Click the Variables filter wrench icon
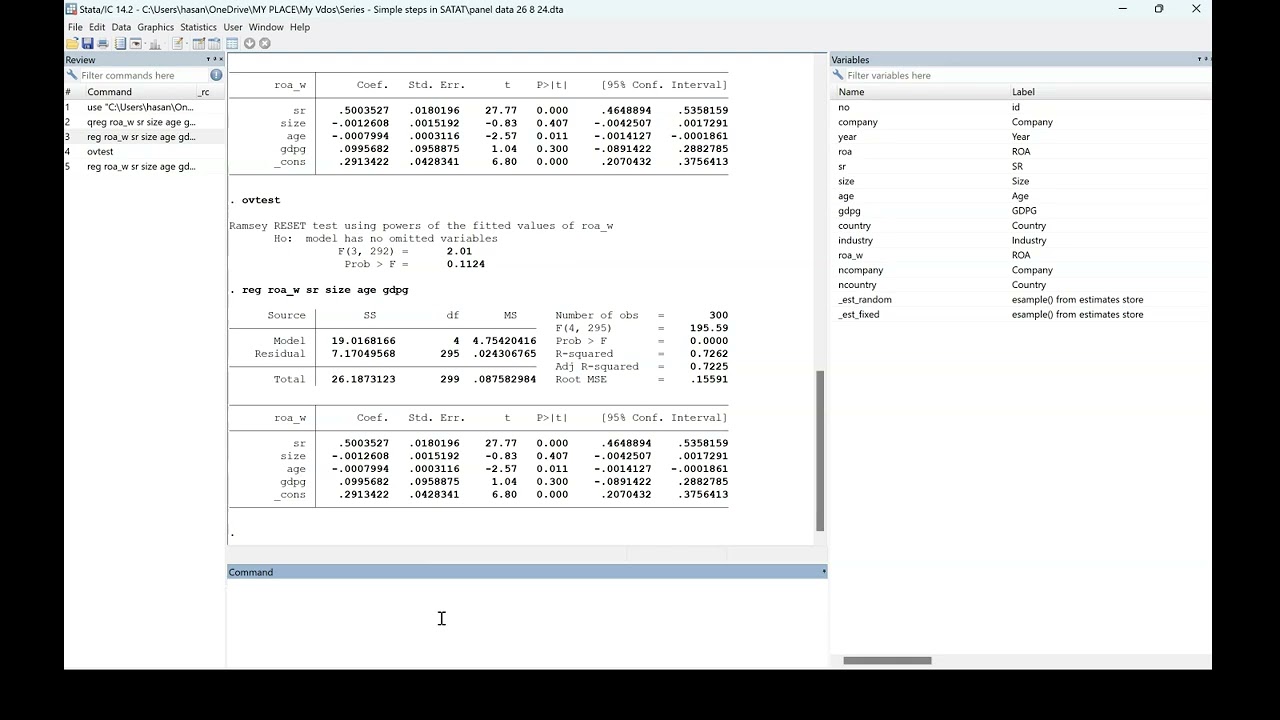1280x720 pixels. (838, 75)
